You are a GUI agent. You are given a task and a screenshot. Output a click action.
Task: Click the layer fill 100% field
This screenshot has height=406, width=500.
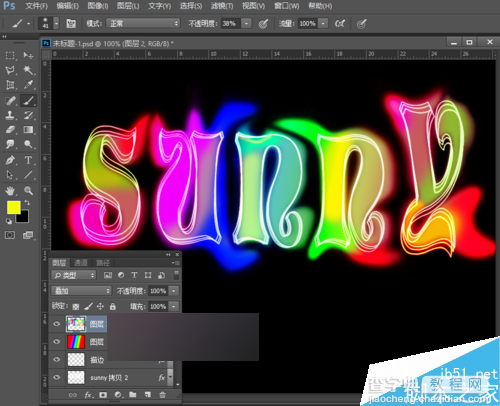click(158, 306)
